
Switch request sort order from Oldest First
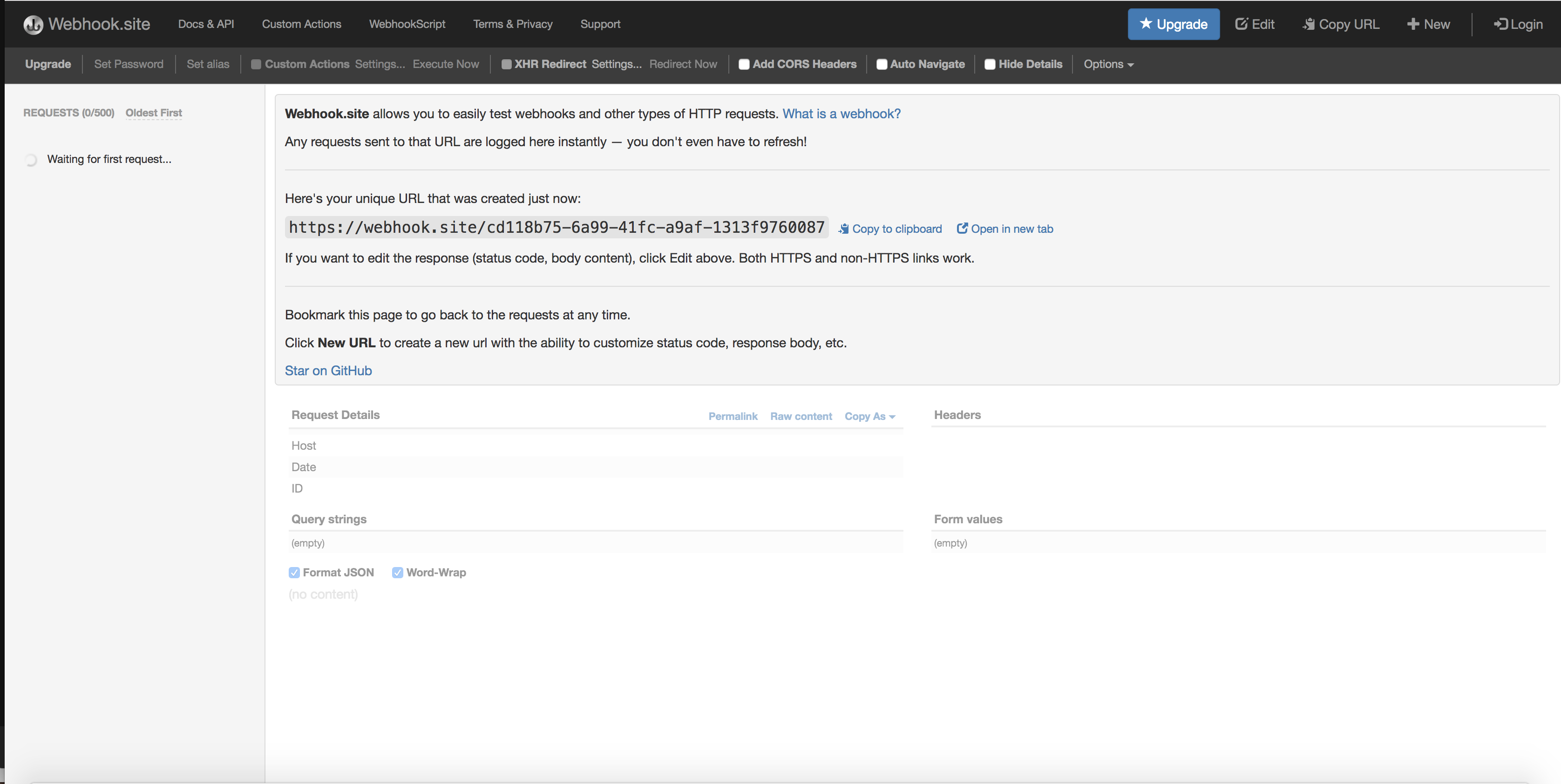click(153, 113)
